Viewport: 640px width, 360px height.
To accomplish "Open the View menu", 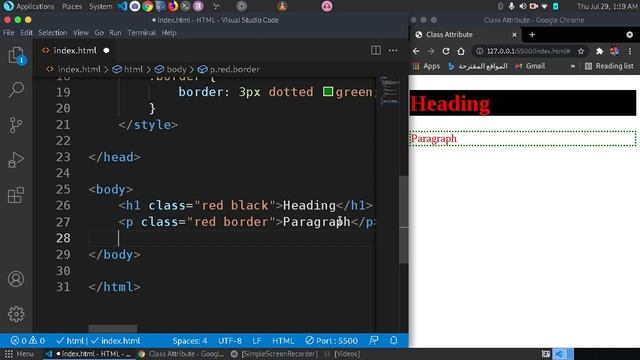I will tap(81, 33).
